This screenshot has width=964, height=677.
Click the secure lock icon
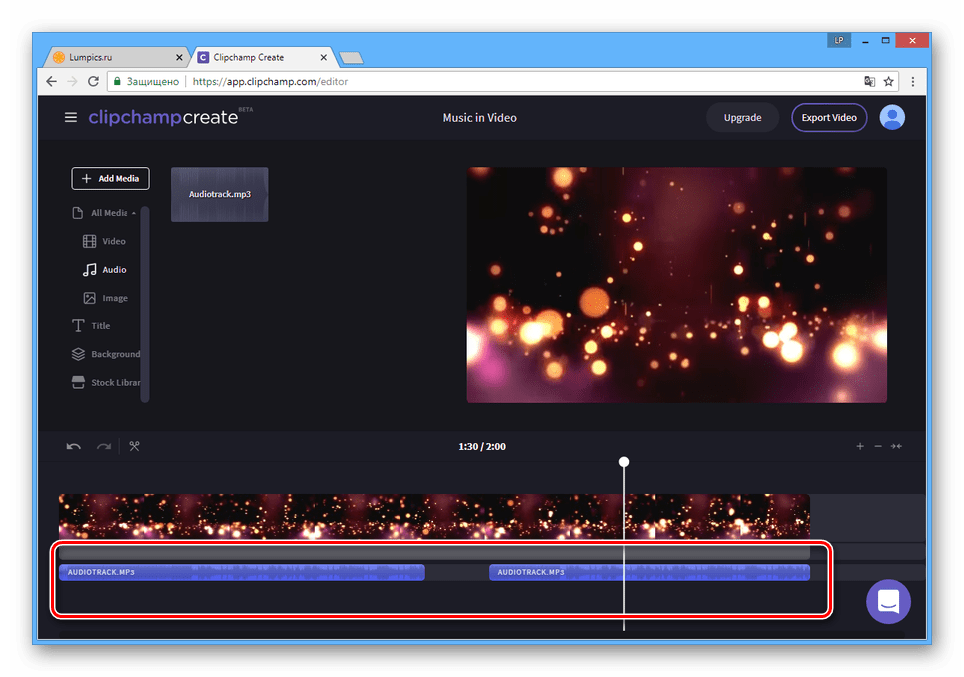[x=117, y=81]
